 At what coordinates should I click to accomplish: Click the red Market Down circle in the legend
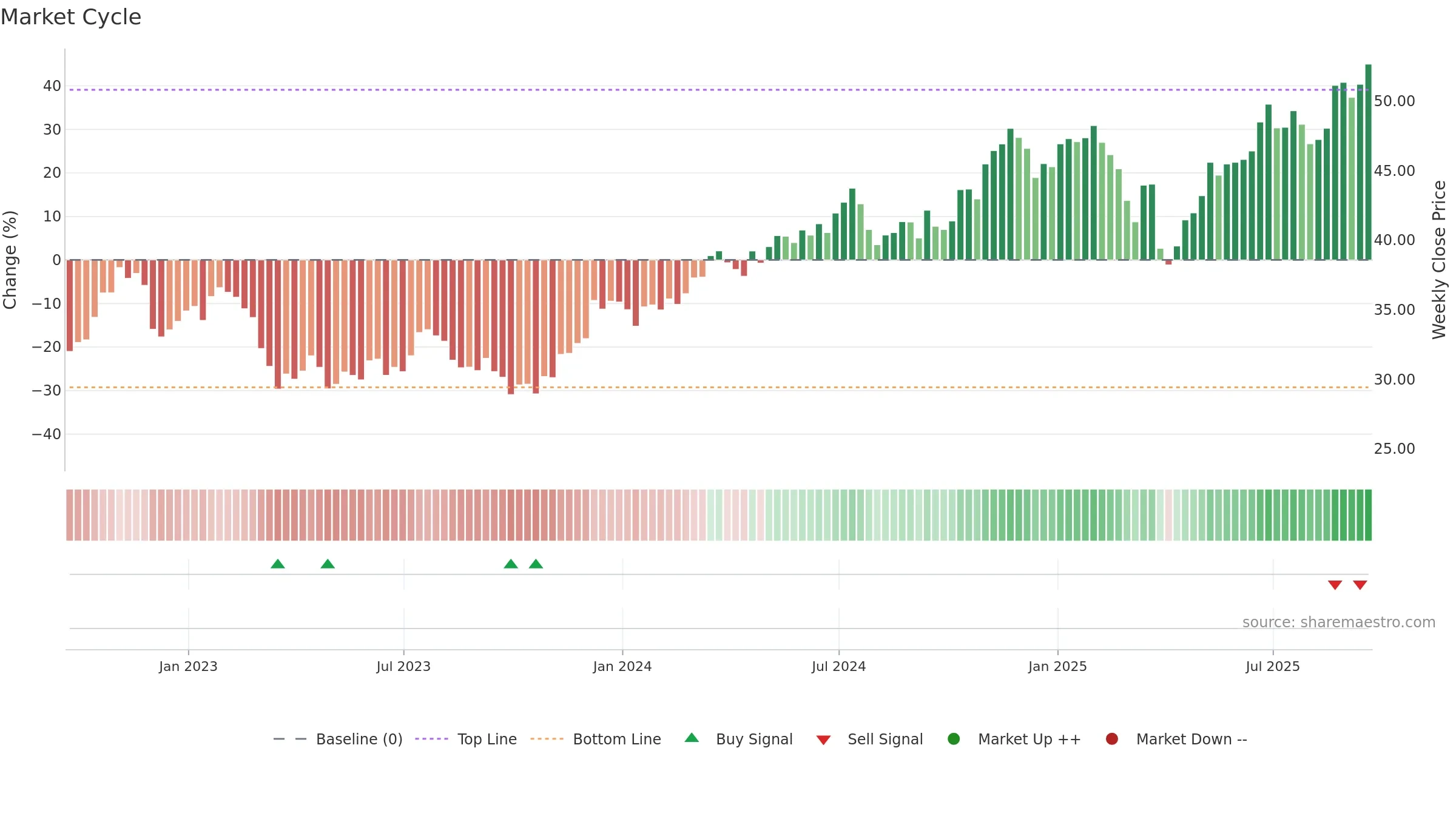[1112, 739]
